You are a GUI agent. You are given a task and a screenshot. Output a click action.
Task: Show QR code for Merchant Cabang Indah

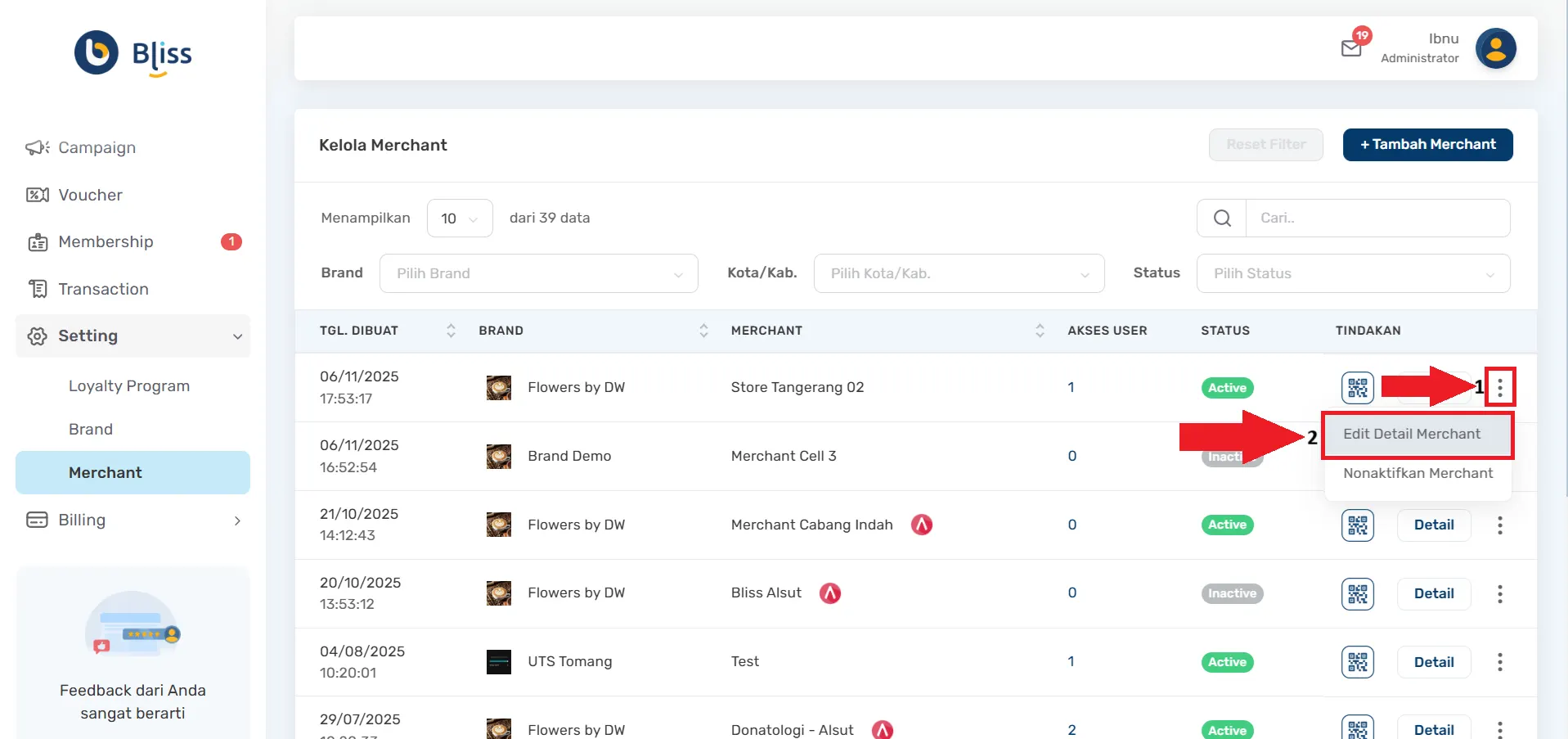(1357, 525)
